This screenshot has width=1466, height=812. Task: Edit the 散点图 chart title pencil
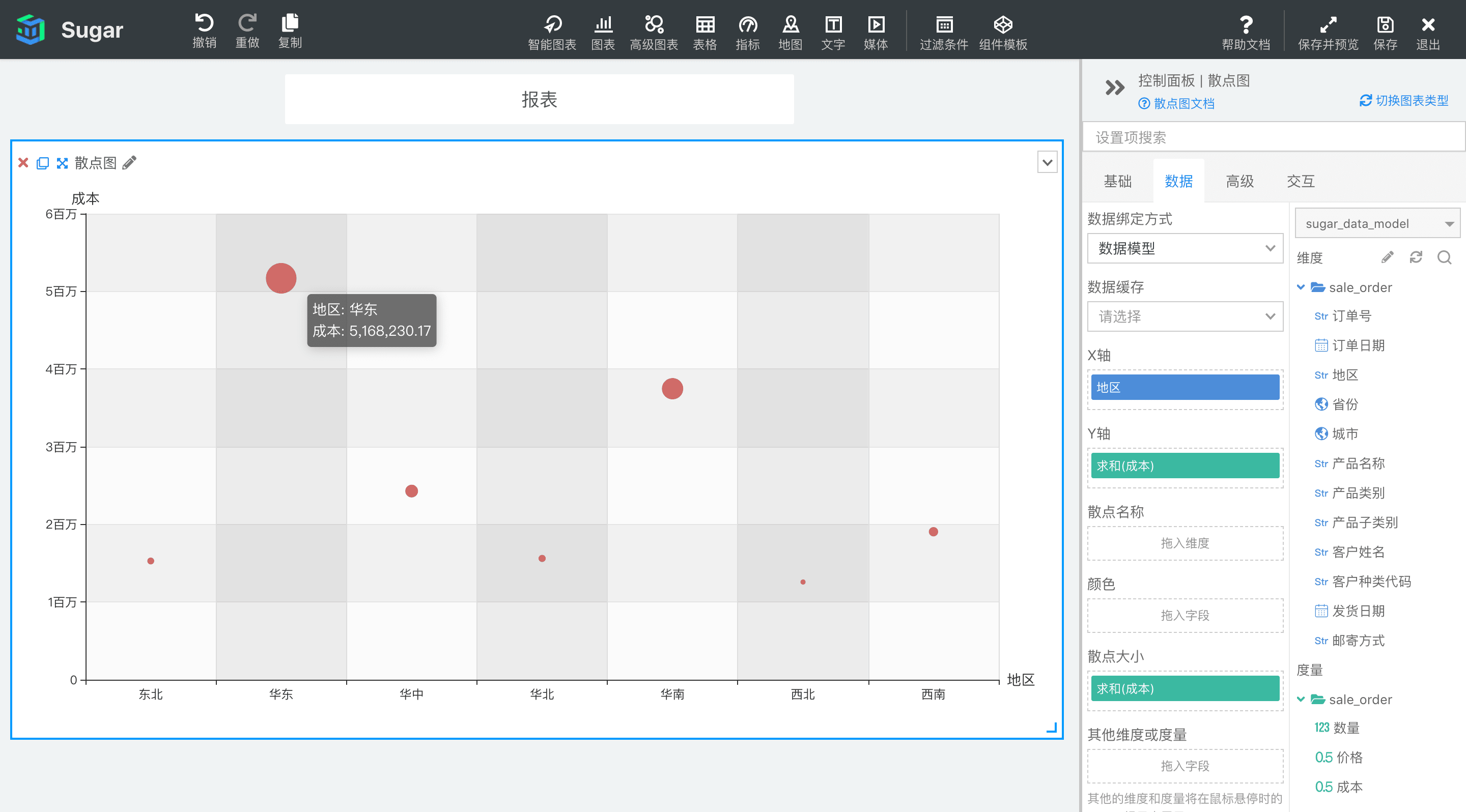130,163
